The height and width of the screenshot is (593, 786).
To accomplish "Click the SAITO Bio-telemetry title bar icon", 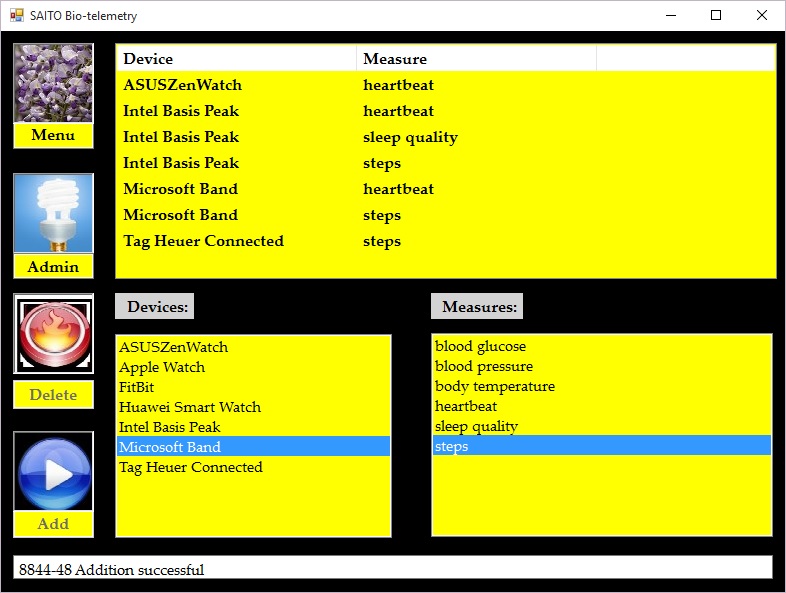I will coord(16,16).
